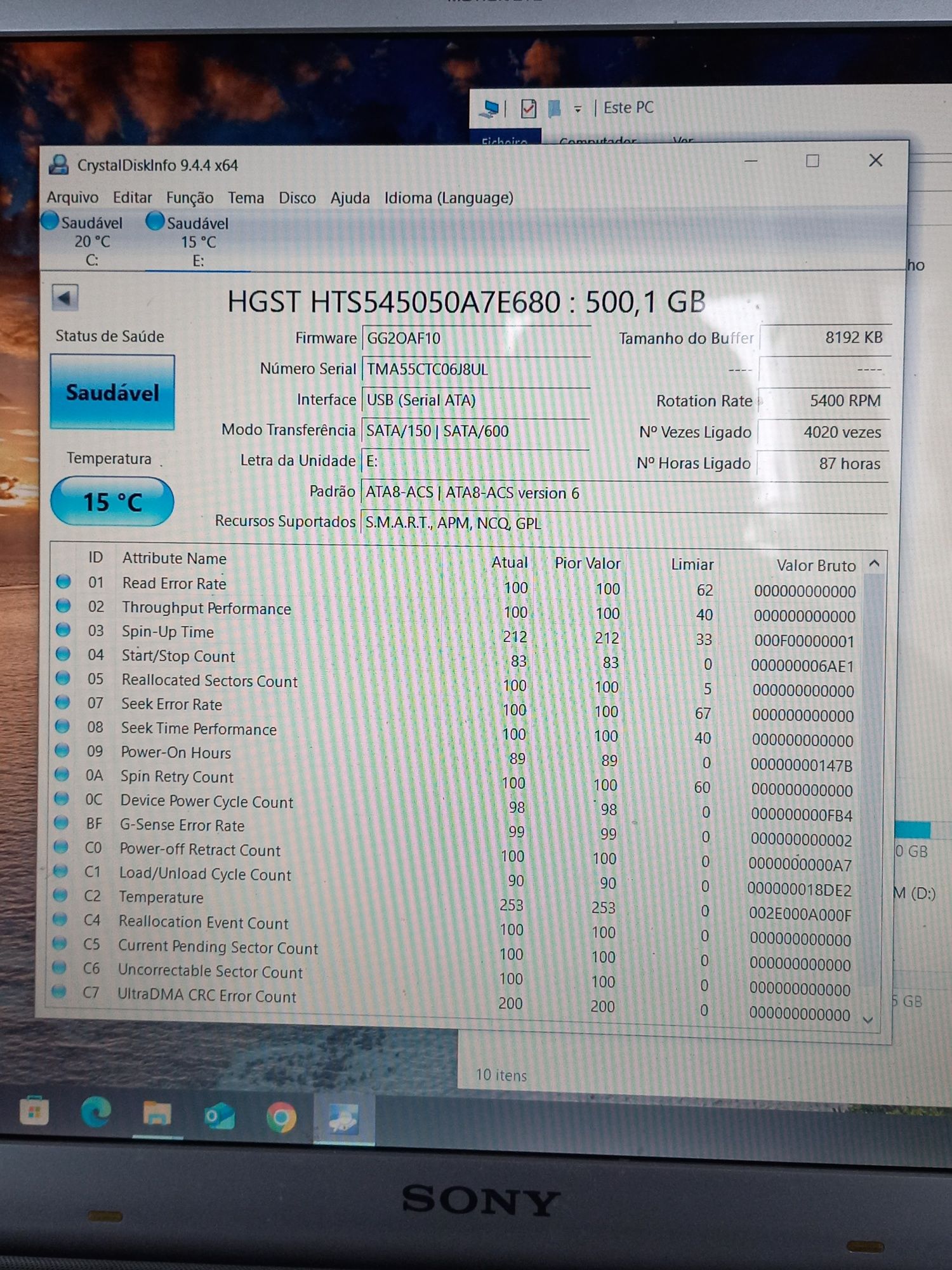The image size is (952, 1270).
Task: Click the transfer mode field SATA/150 | SATA/600
Action: point(475,431)
